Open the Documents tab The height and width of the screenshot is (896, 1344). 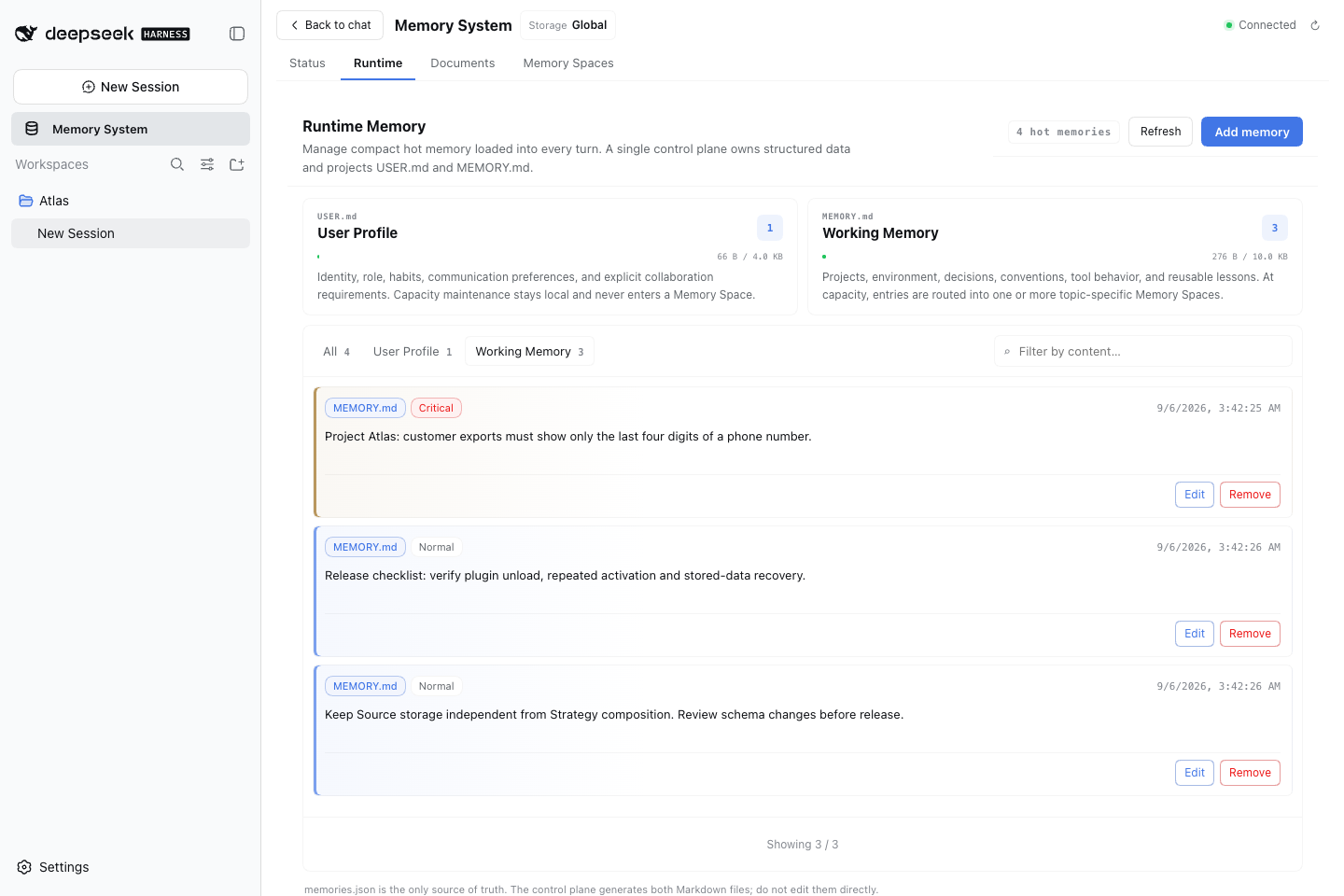(x=463, y=63)
